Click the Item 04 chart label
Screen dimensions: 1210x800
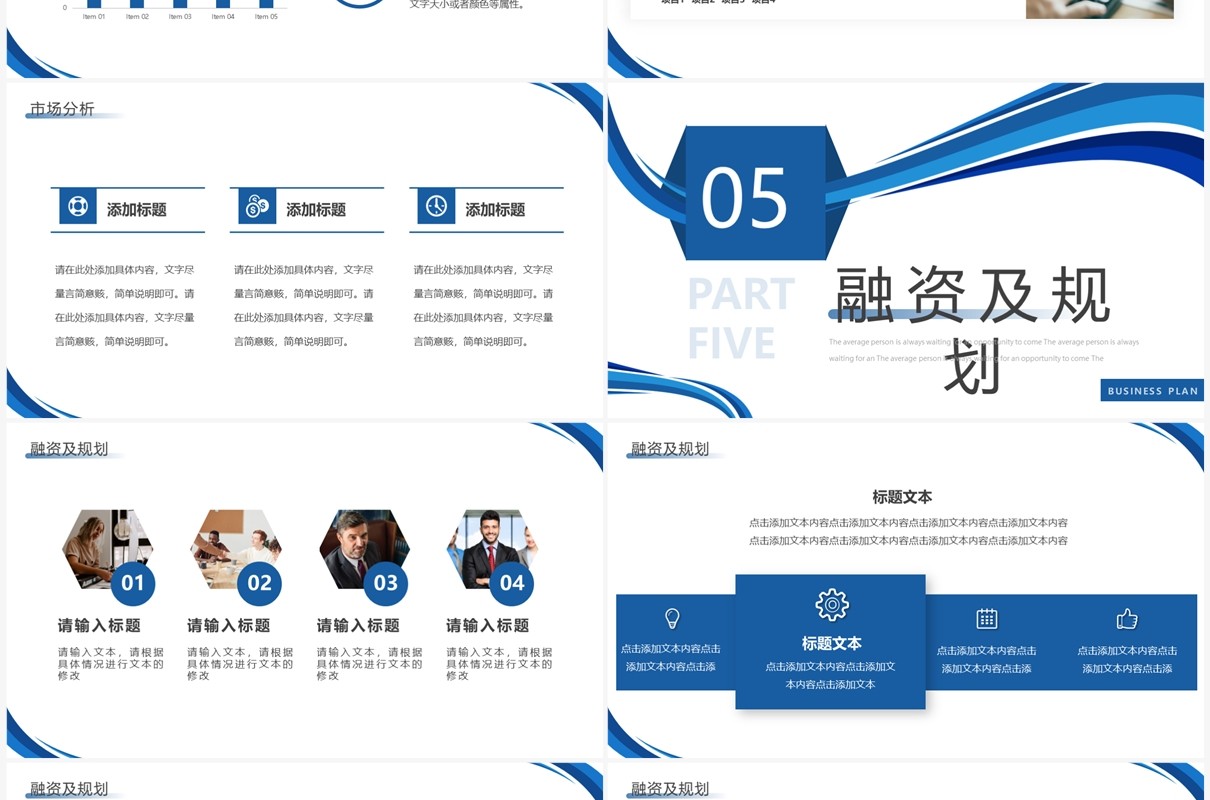[x=224, y=17]
